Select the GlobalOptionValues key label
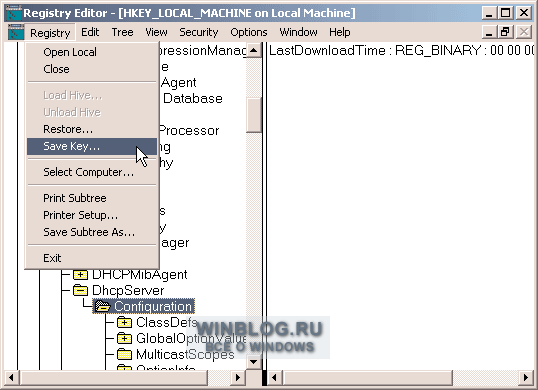The image size is (538, 390). (x=191, y=338)
